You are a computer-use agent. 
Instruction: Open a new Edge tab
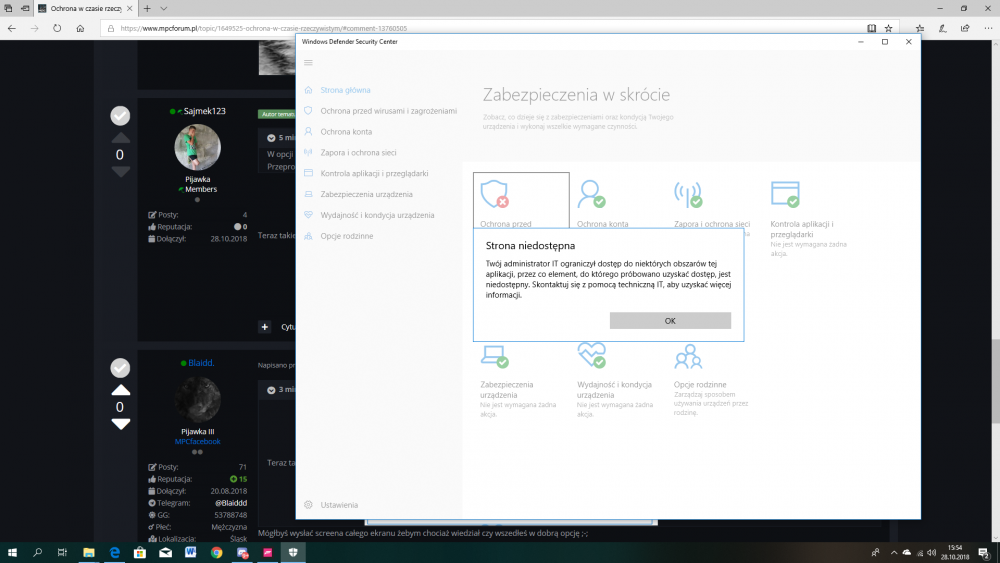147,8
